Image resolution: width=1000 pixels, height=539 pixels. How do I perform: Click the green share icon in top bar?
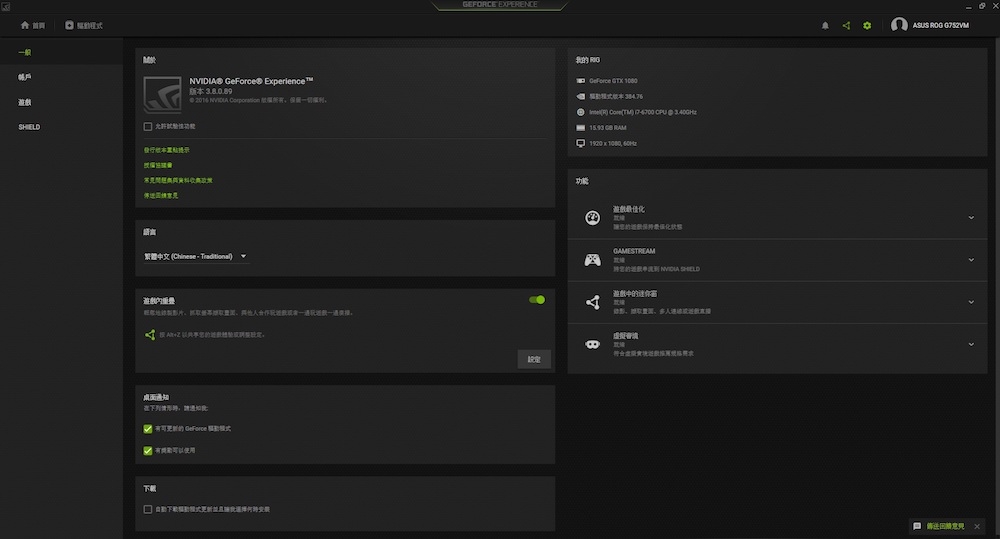pos(846,25)
